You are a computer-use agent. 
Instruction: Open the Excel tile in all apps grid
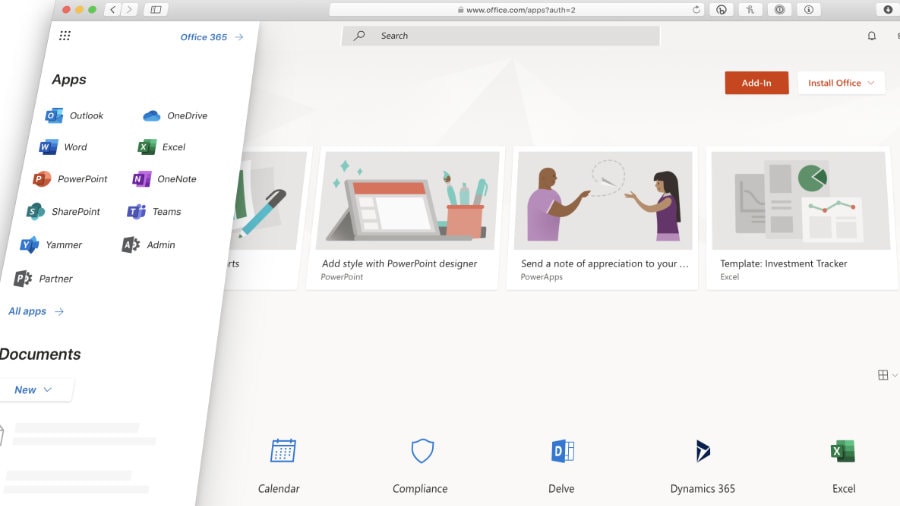coord(843,466)
